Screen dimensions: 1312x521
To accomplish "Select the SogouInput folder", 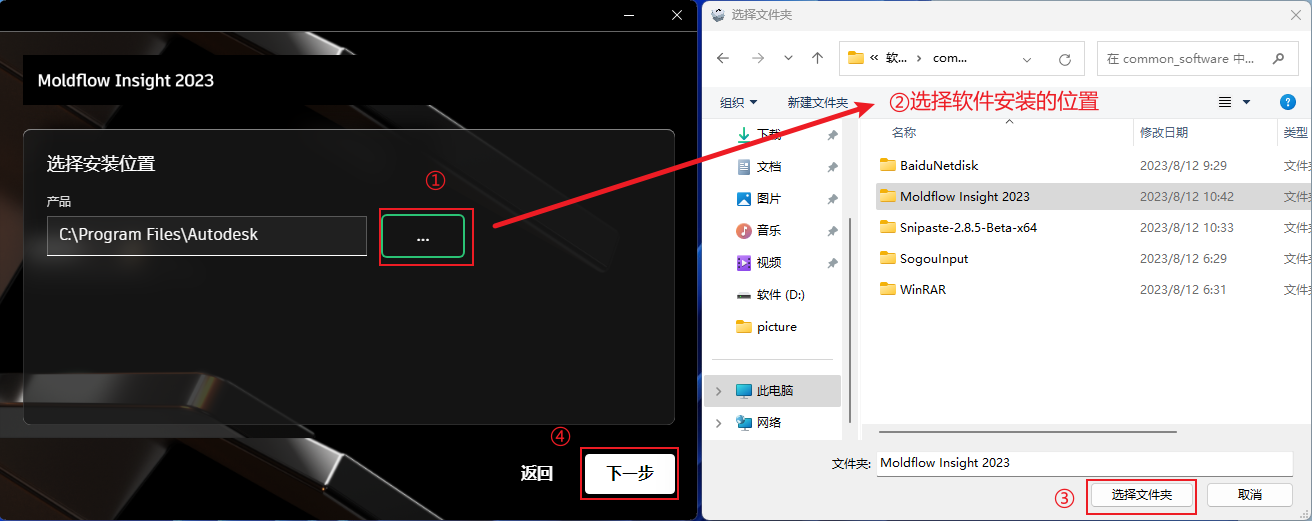I will (x=934, y=258).
